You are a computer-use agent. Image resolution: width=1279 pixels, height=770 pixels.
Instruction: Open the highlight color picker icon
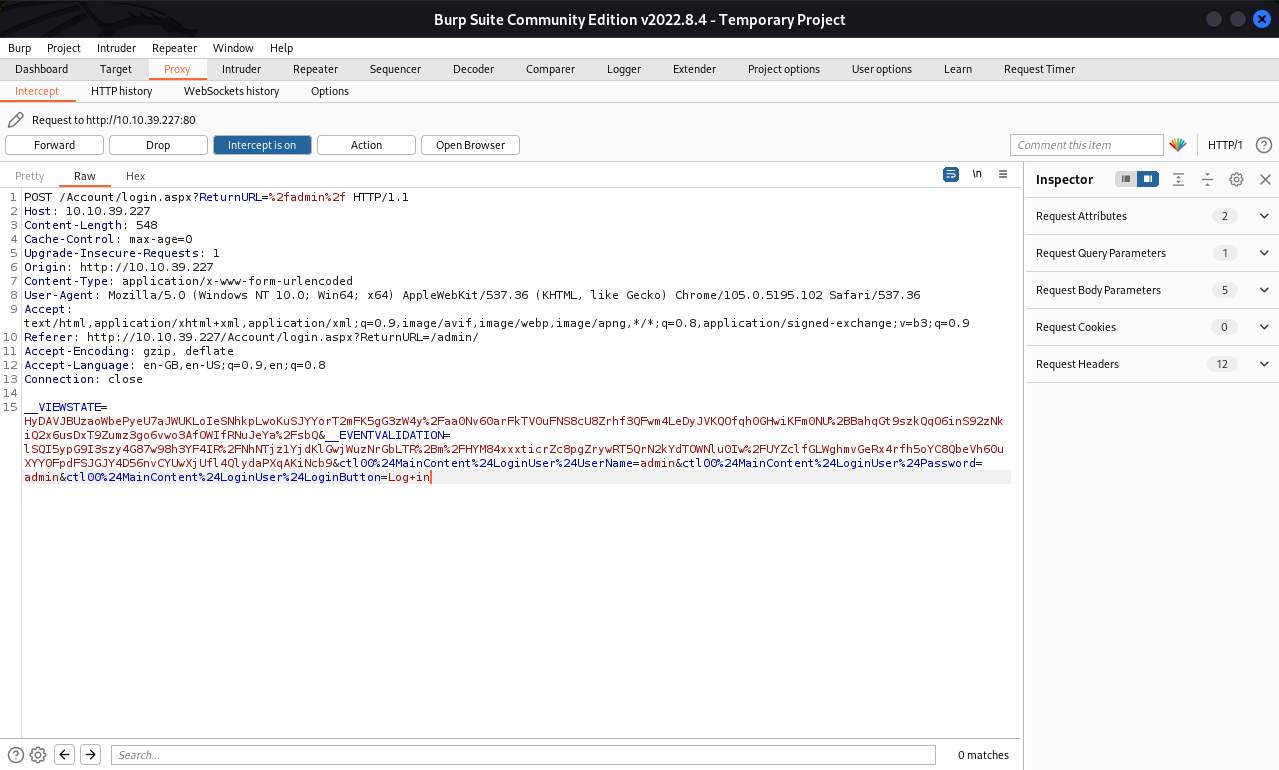pos(1178,145)
